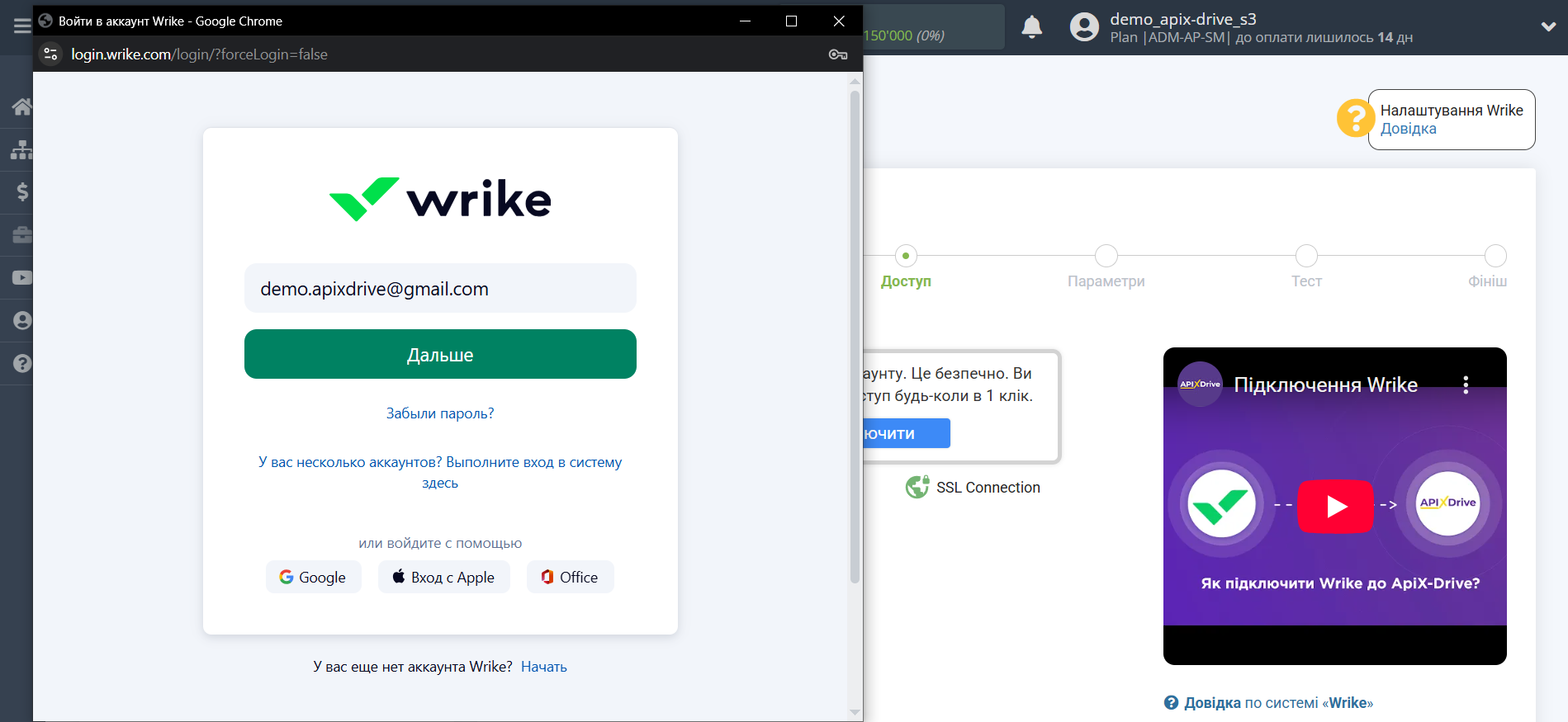Play the Підключення Wrike video
Screen dimensions: 1568x722
click(1335, 506)
